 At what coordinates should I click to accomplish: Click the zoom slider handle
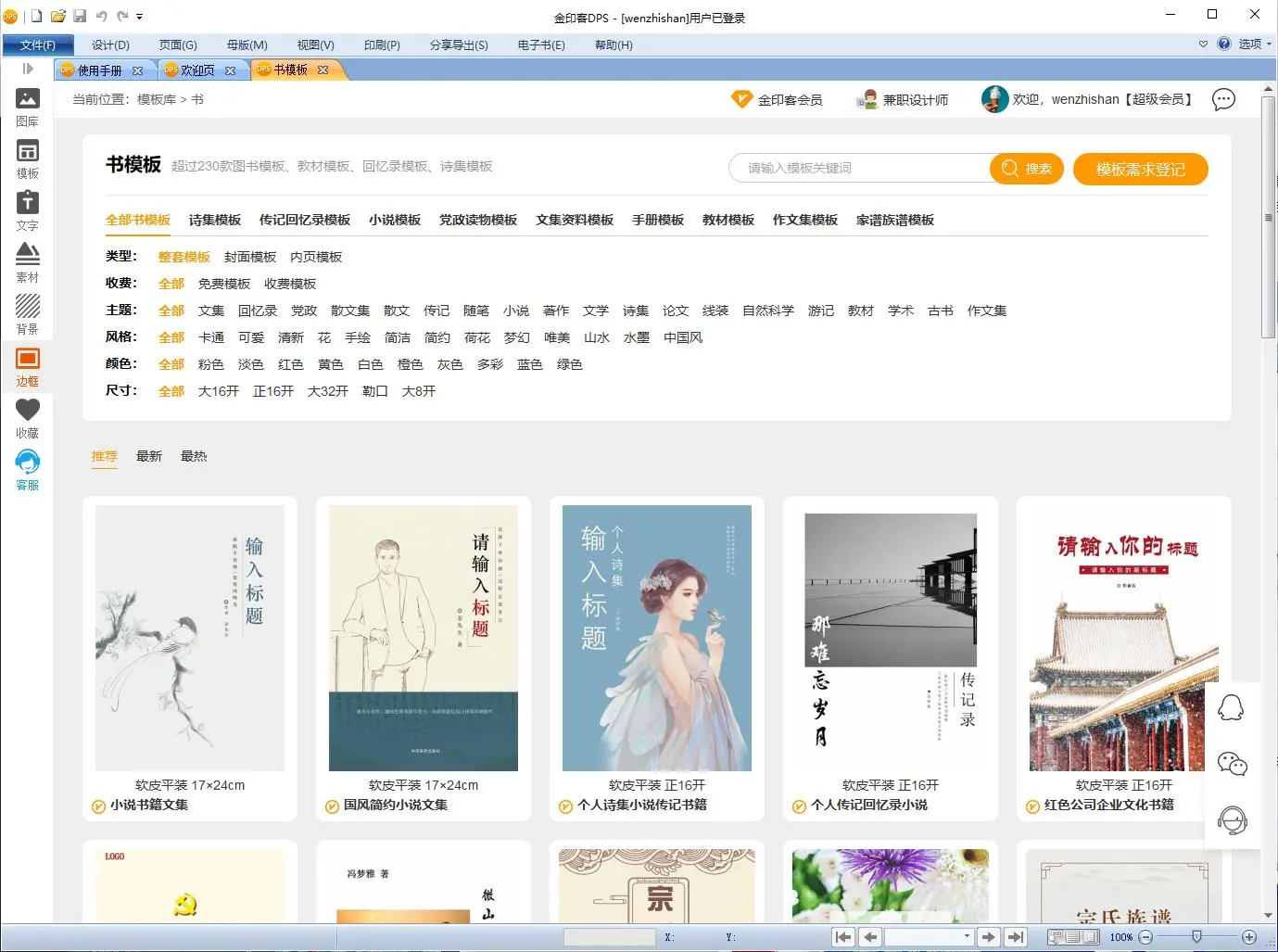(1196, 936)
